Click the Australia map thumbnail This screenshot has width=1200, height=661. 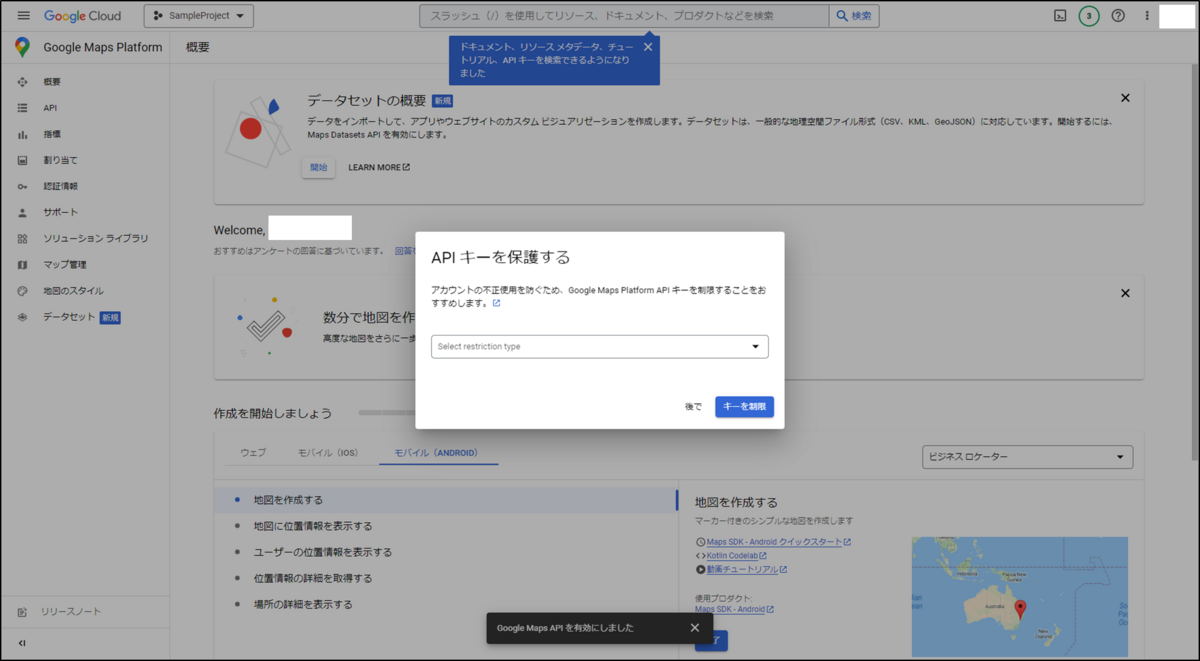(1019, 597)
